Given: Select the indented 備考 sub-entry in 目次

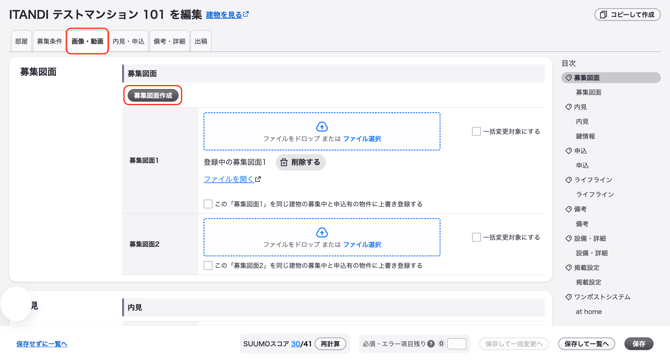Looking at the screenshot, I should (582, 224).
